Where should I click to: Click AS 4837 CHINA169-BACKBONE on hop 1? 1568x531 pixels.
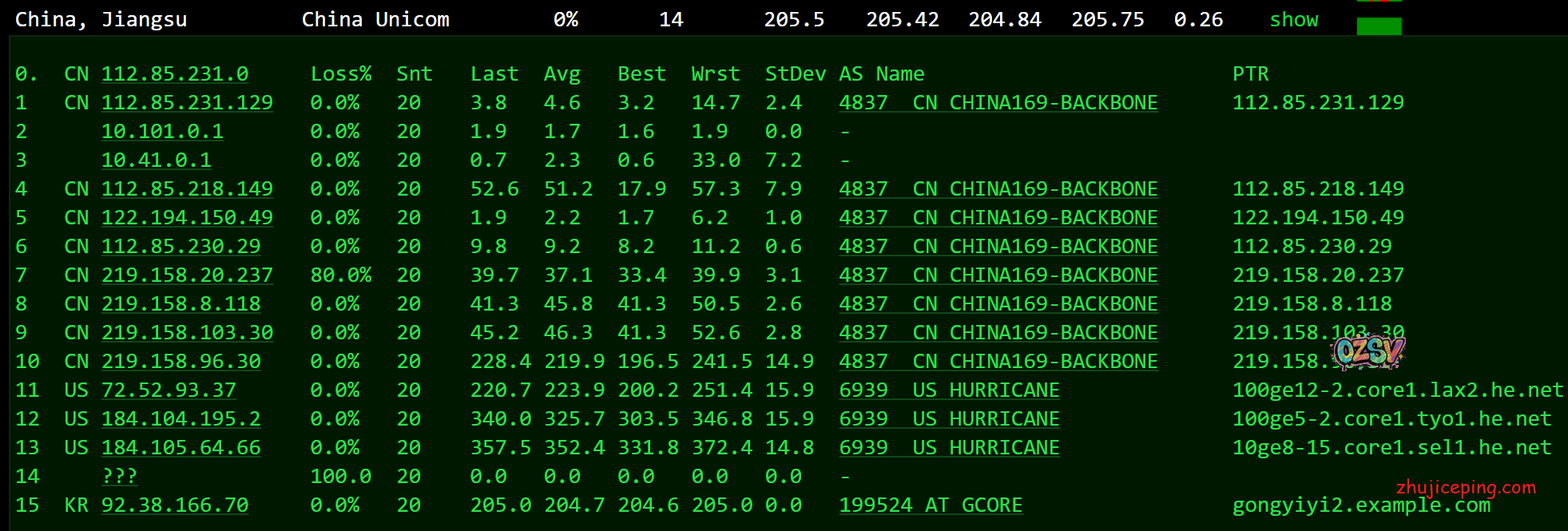pos(998,103)
